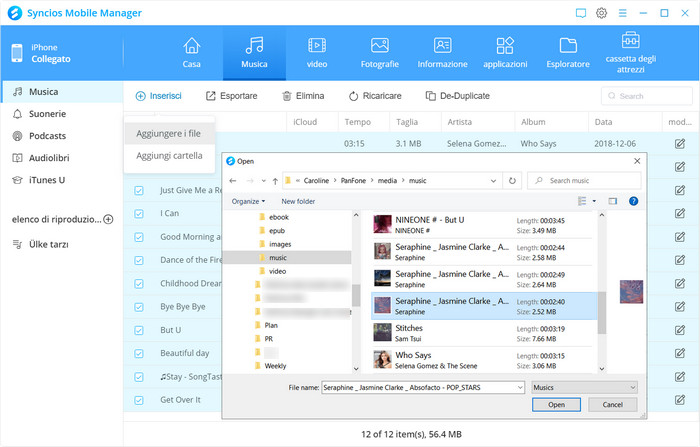Go up one folder level in dialog
This screenshot has width=700, height=447.
point(275,181)
